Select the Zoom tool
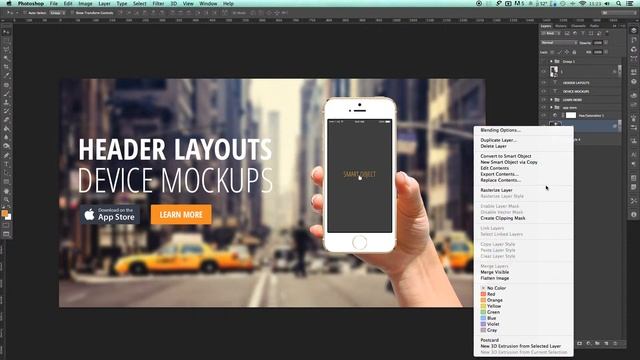Screen dimensions: 640x360 click(6, 200)
